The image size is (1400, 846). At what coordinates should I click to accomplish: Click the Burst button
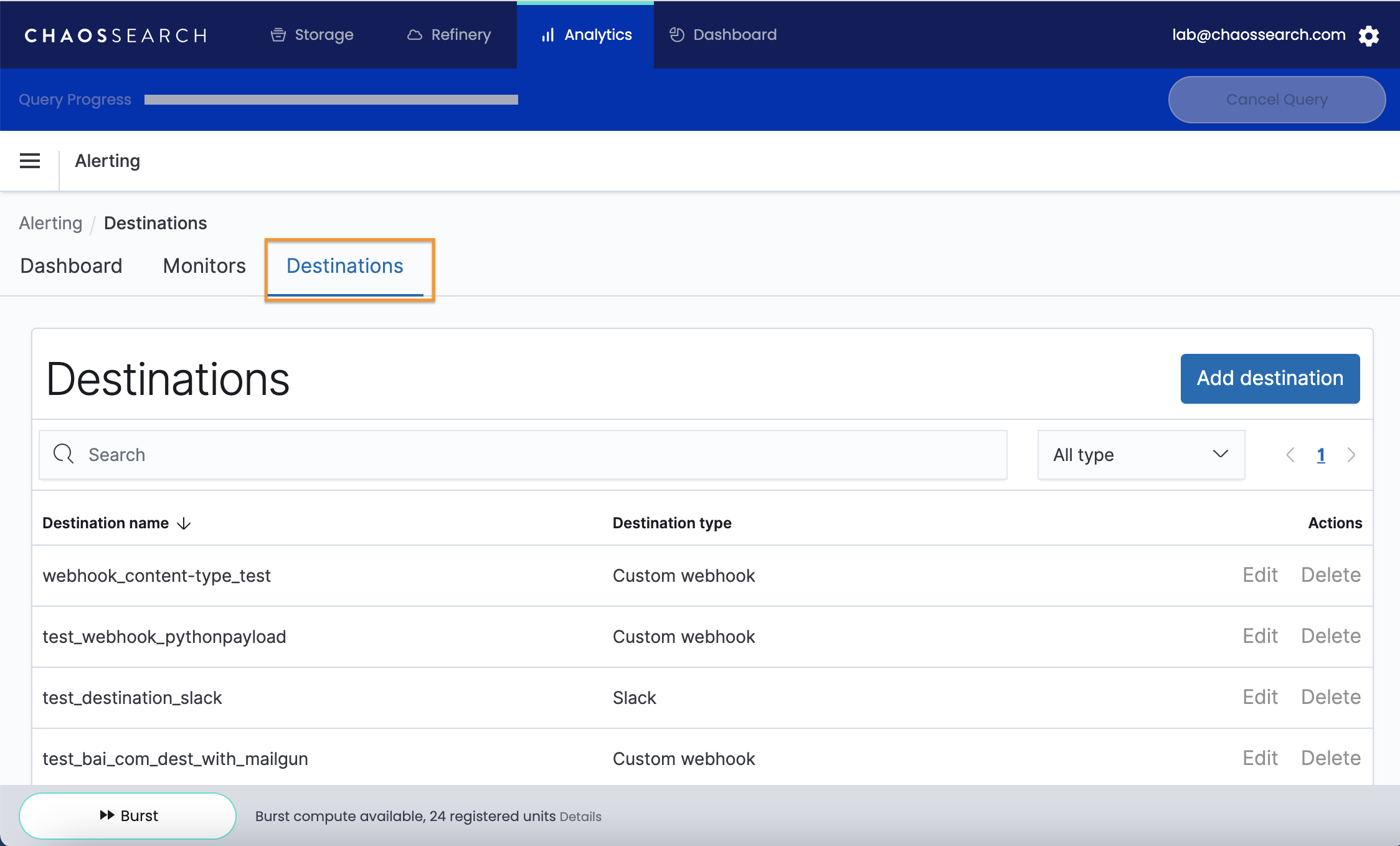coord(128,815)
